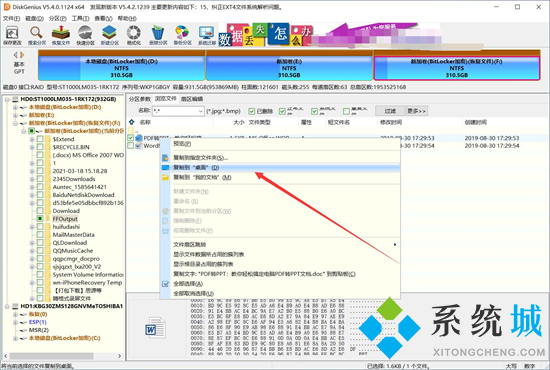Launch the 恢复文件 recover files tool
The width and height of the screenshot is (550, 370).
point(61,35)
